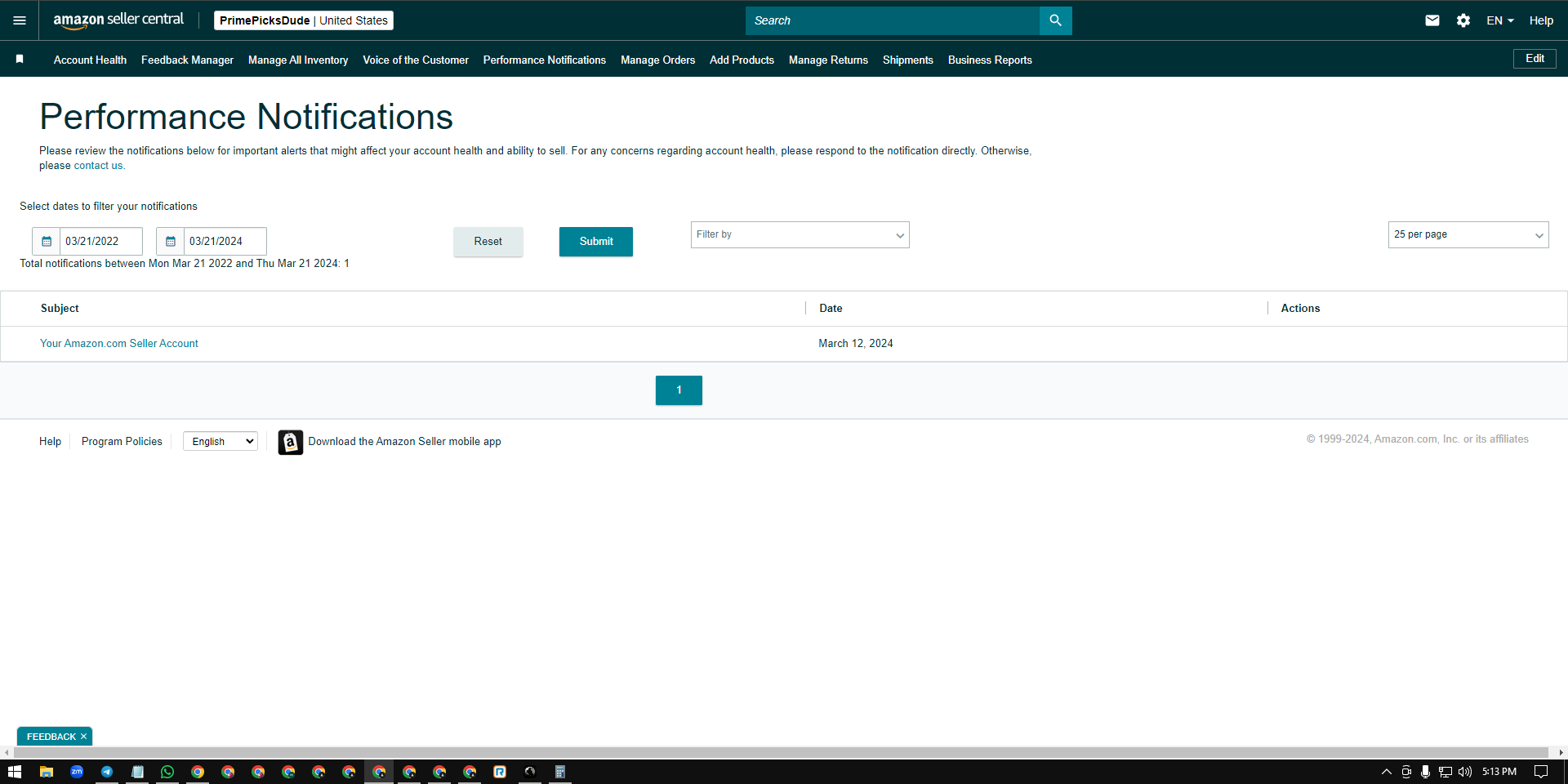This screenshot has width=1568, height=784.
Task: Select Performance Notifications in the nav bar
Action: point(545,60)
